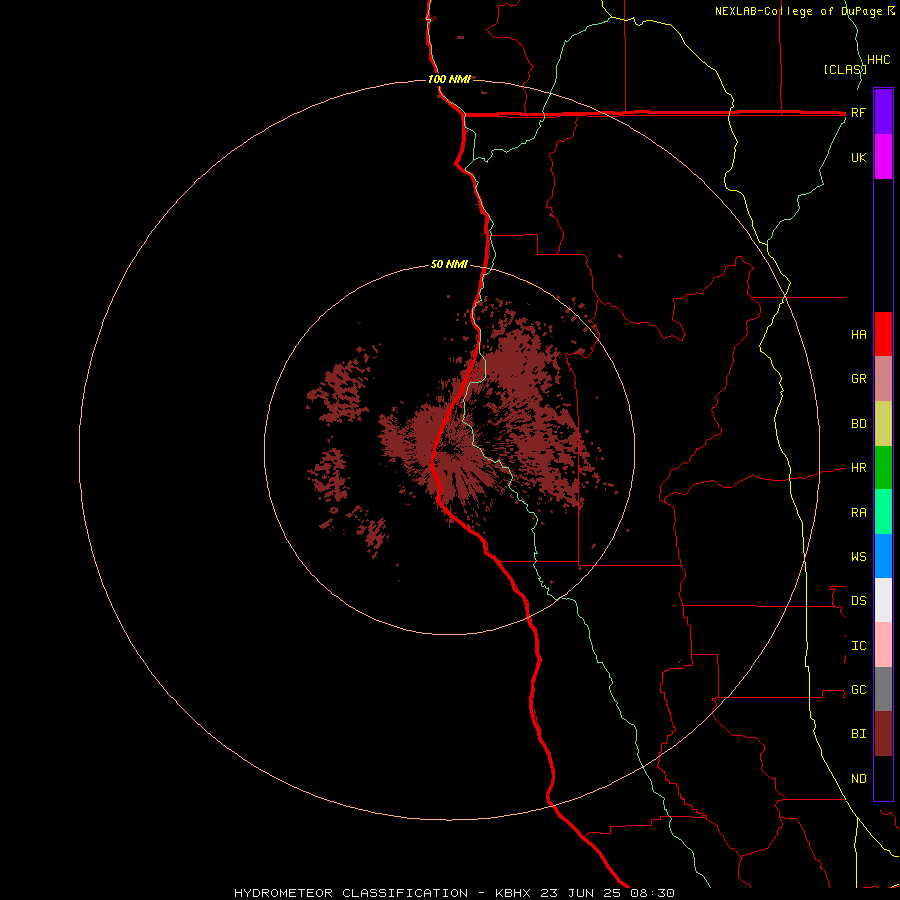Click the green HR legend color swatch
This screenshot has height=900, width=900.
point(883,468)
